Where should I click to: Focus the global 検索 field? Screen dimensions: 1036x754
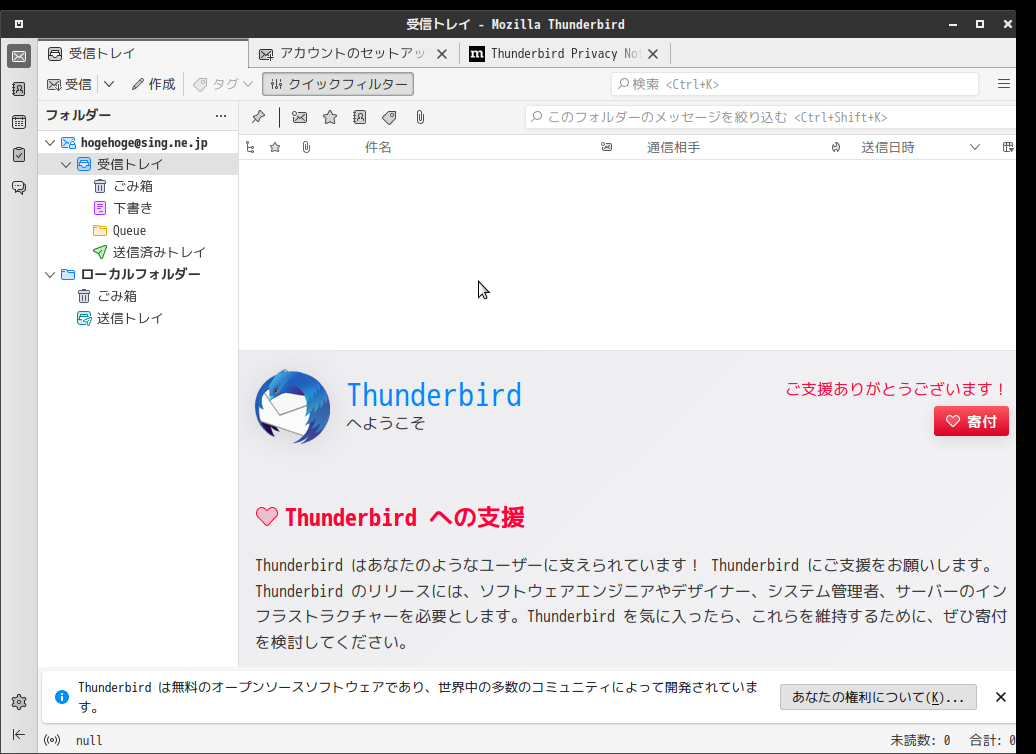point(794,84)
